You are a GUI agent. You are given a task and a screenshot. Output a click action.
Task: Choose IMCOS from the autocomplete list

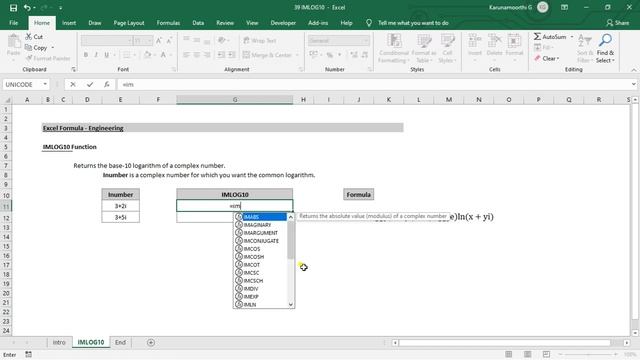[x=261, y=249]
